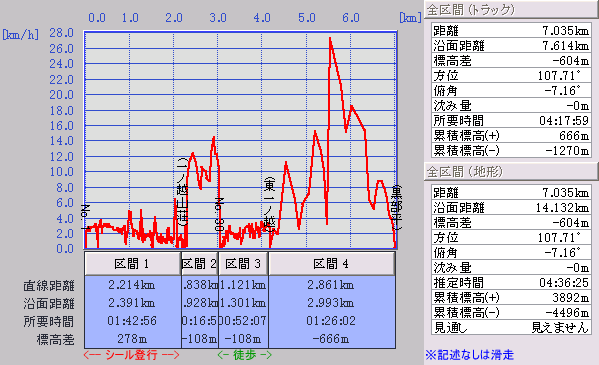Click the 2.391km surface distance of section 1
Image resolution: width=599 pixels, height=365 pixels.
pos(132,303)
